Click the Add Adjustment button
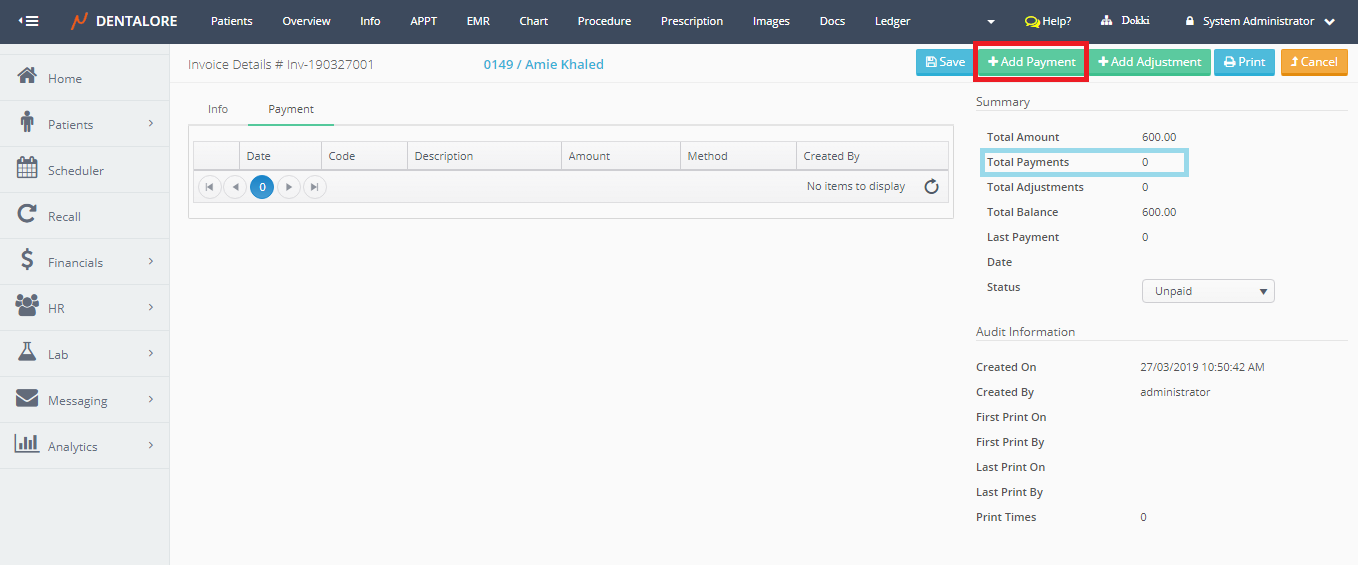Image resolution: width=1358 pixels, height=565 pixels. click(1150, 62)
